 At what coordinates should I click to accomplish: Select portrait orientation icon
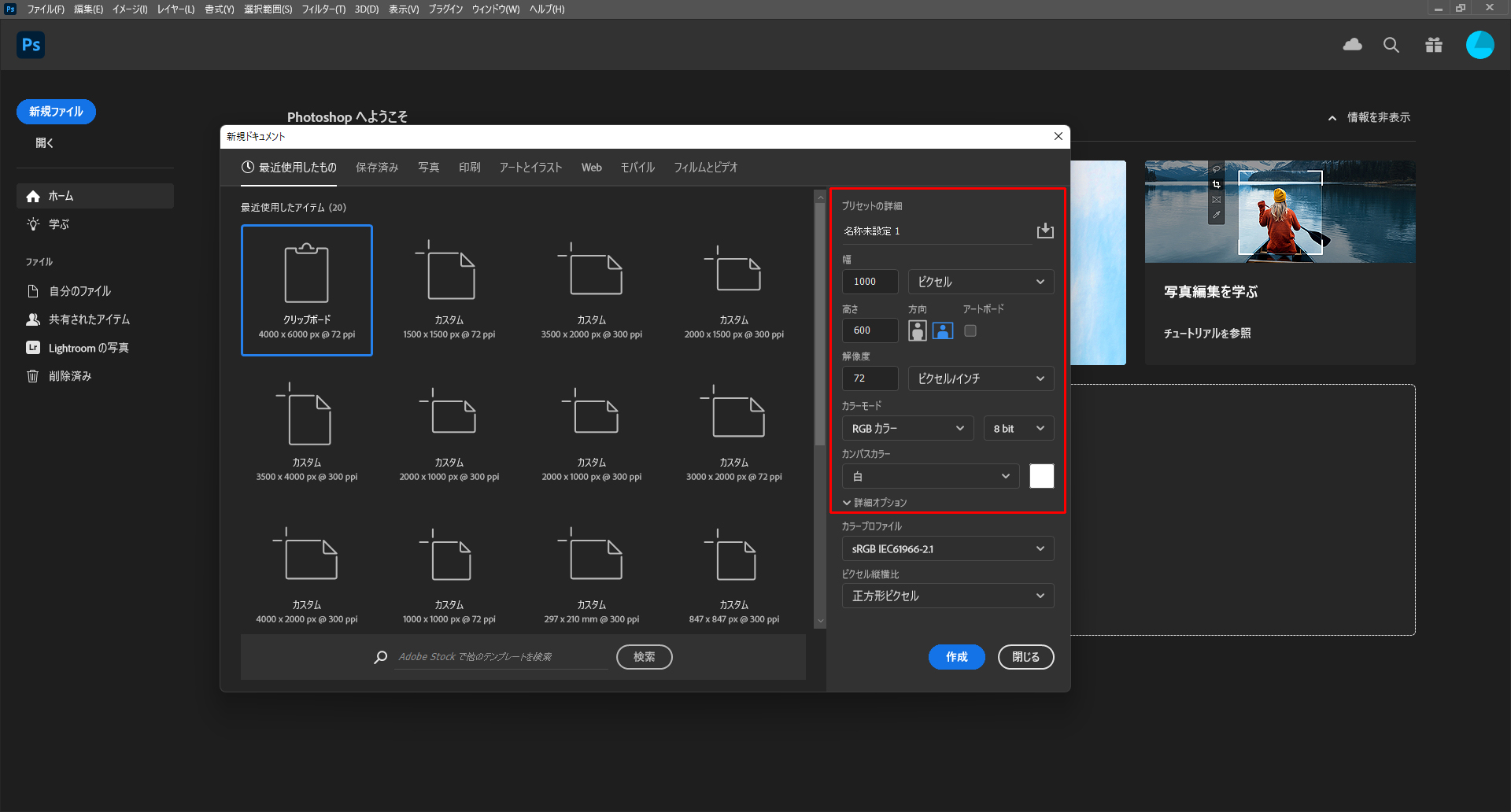click(917, 330)
